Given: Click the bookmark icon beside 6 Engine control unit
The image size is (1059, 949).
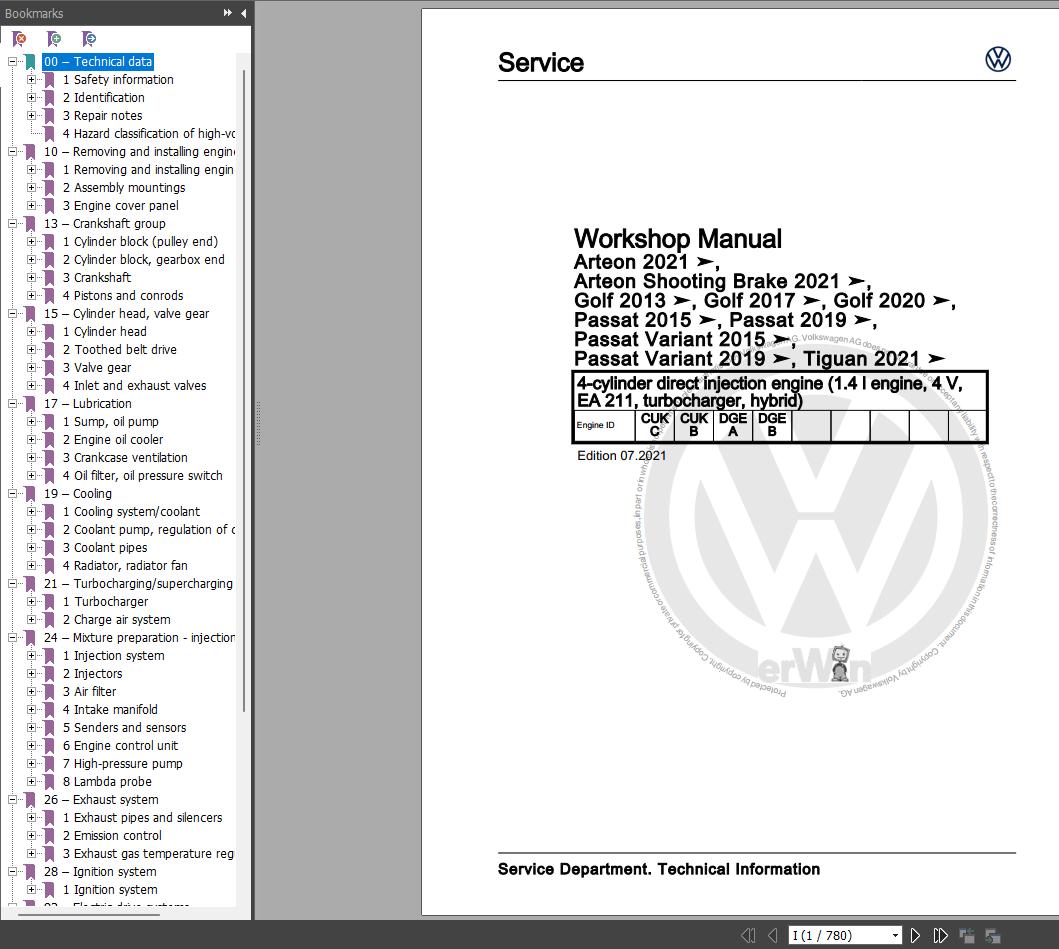Looking at the screenshot, I should [49, 746].
